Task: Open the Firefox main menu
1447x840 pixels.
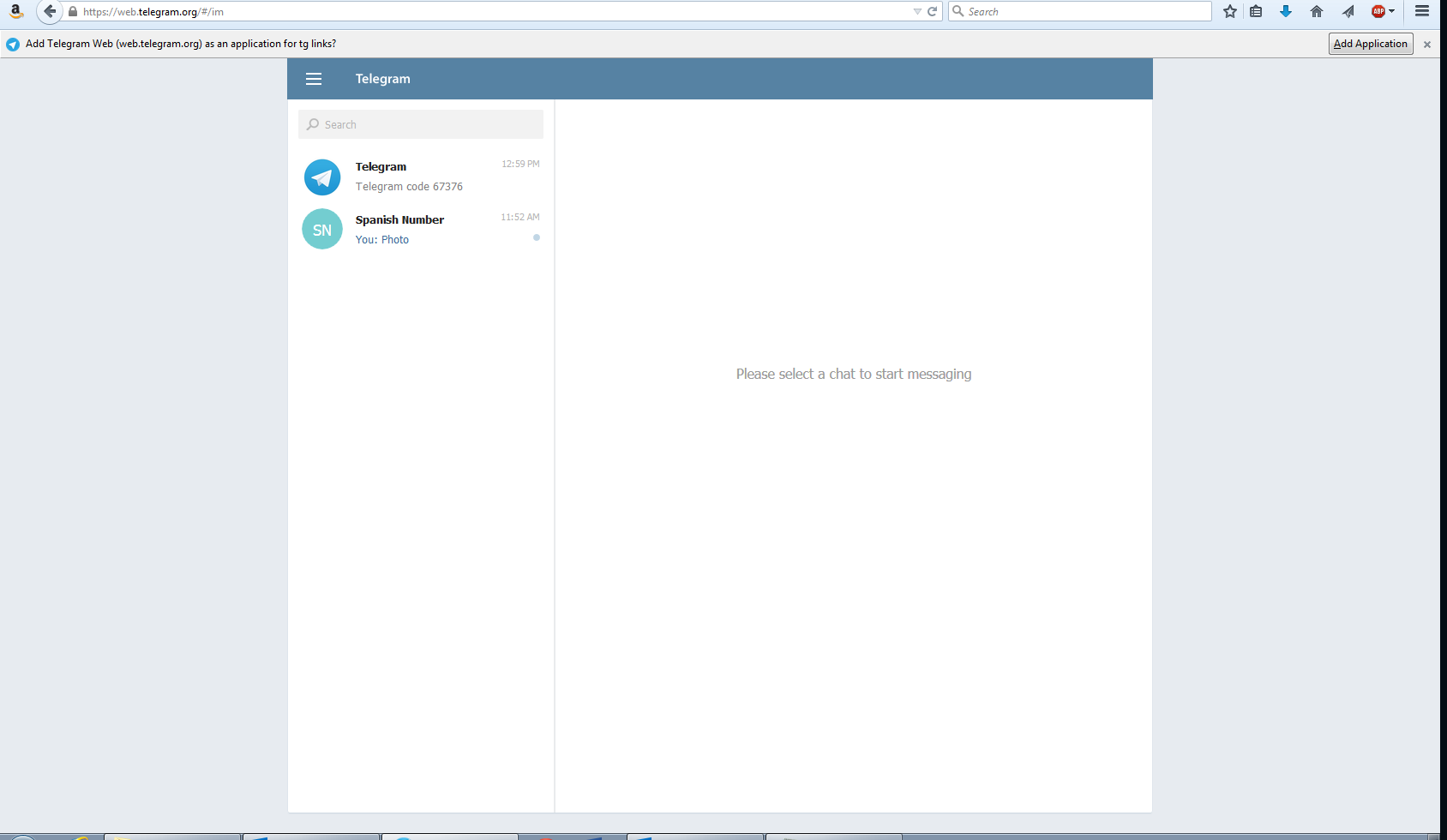Action: coord(1422,11)
